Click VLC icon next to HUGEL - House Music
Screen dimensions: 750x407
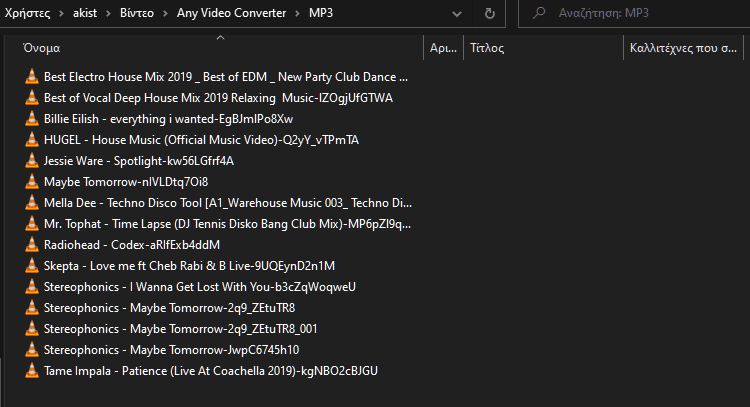32,140
